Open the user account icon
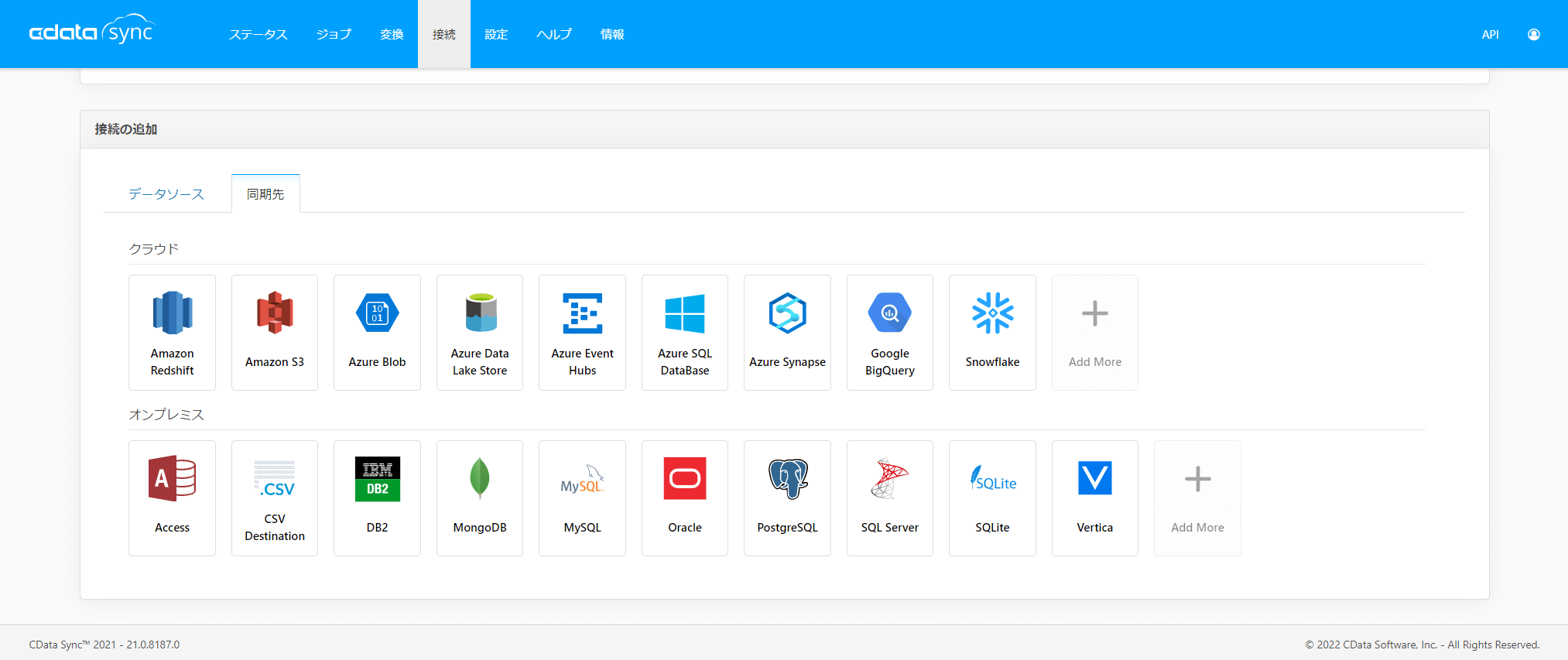Image resolution: width=1568 pixels, height=660 pixels. tap(1533, 34)
